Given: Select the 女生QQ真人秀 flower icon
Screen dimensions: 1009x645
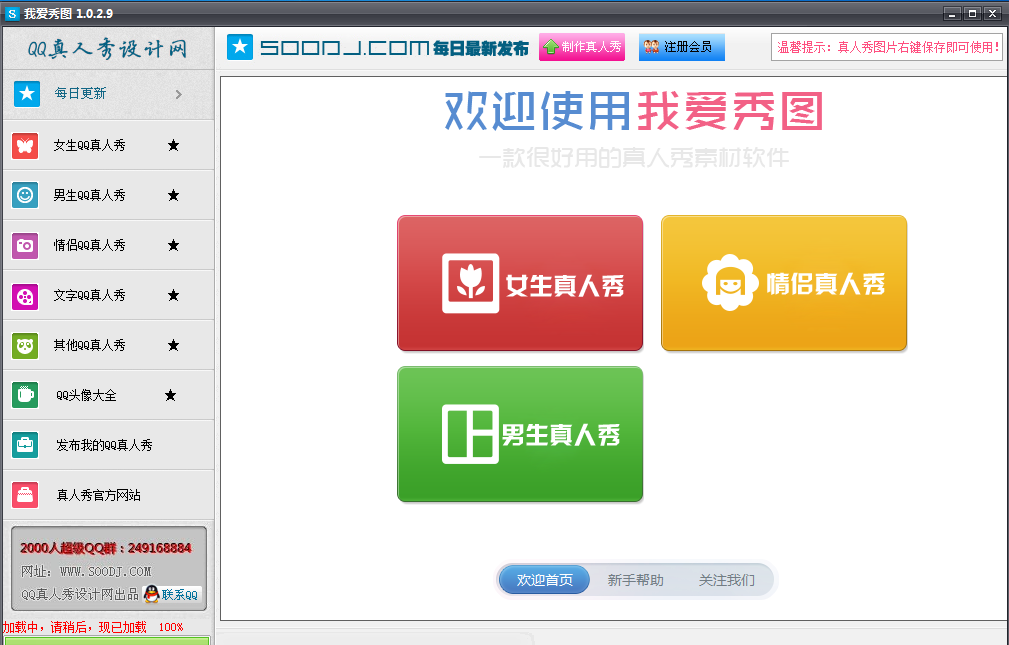Looking at the screenshot, I should click(24, 145).
